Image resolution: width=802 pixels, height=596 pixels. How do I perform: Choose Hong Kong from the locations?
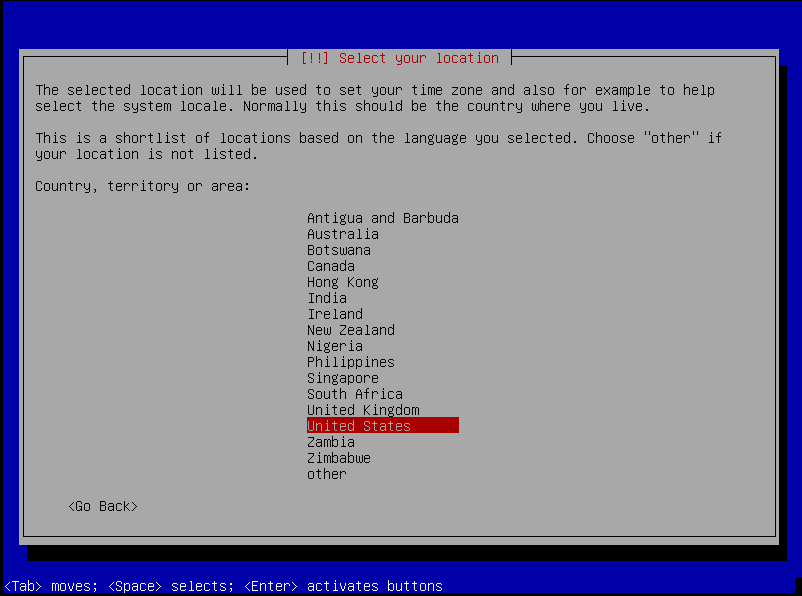pos(342,282)
